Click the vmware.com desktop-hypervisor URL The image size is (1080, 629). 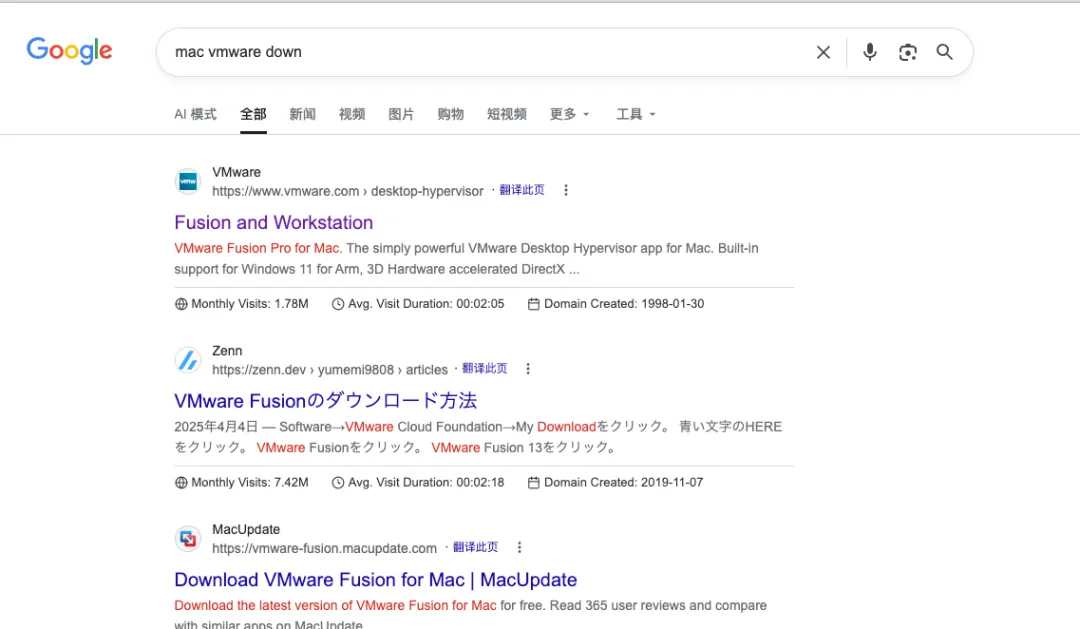[x=348, y=192]
